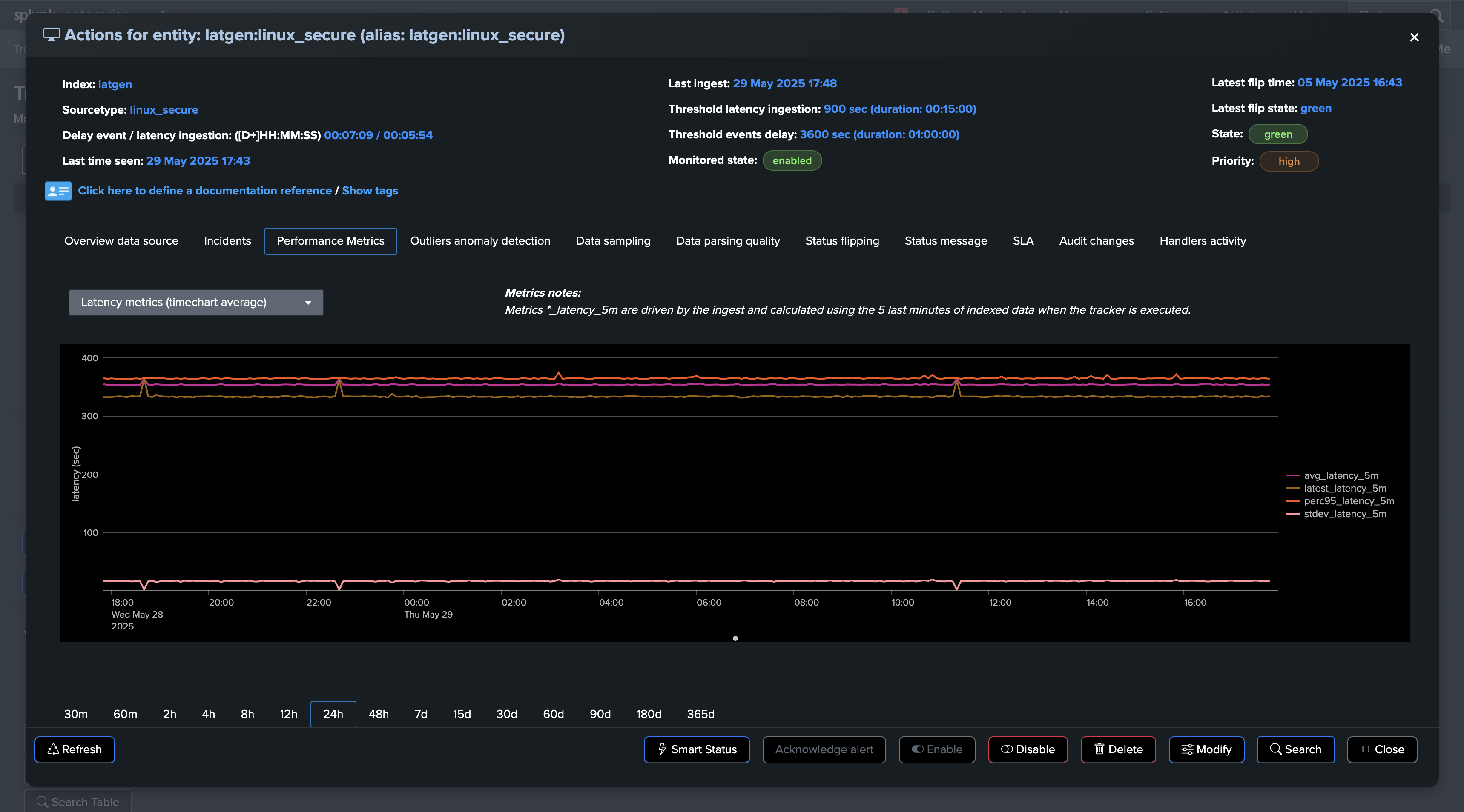
Task: Click the Search button
Action: pyautogui.click(x=1295, y=749)
